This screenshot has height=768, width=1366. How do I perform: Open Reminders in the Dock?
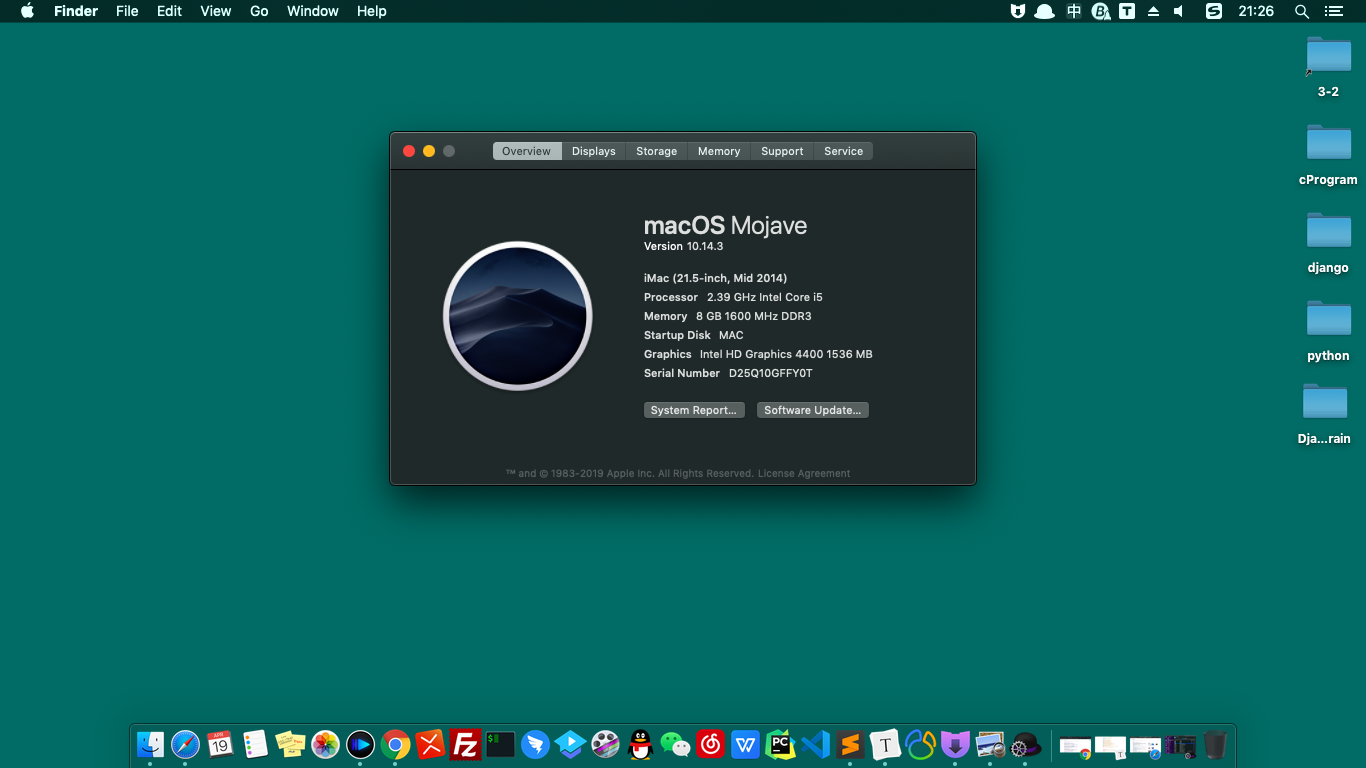[x=255, y=745]
